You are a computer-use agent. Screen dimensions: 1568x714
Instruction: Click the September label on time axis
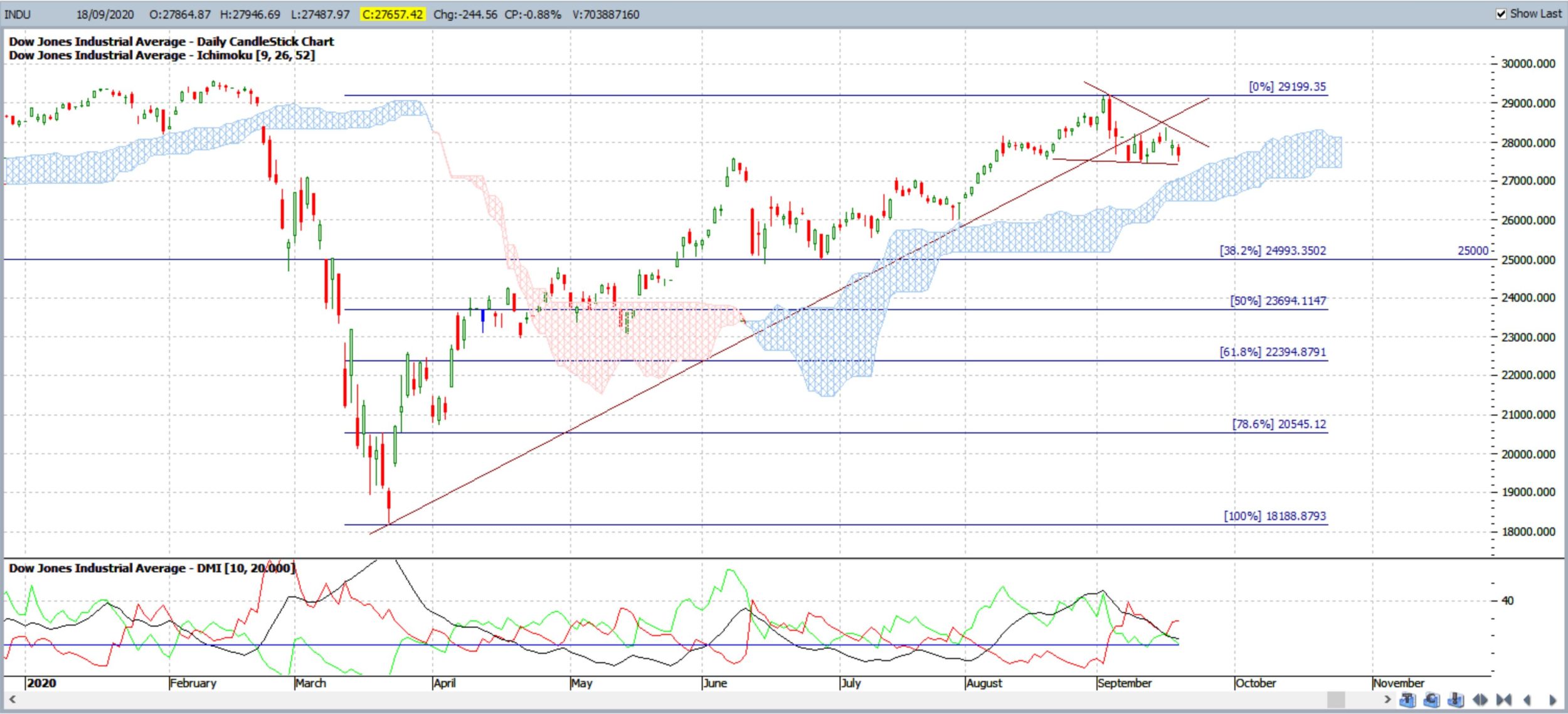click(1125, 683)
